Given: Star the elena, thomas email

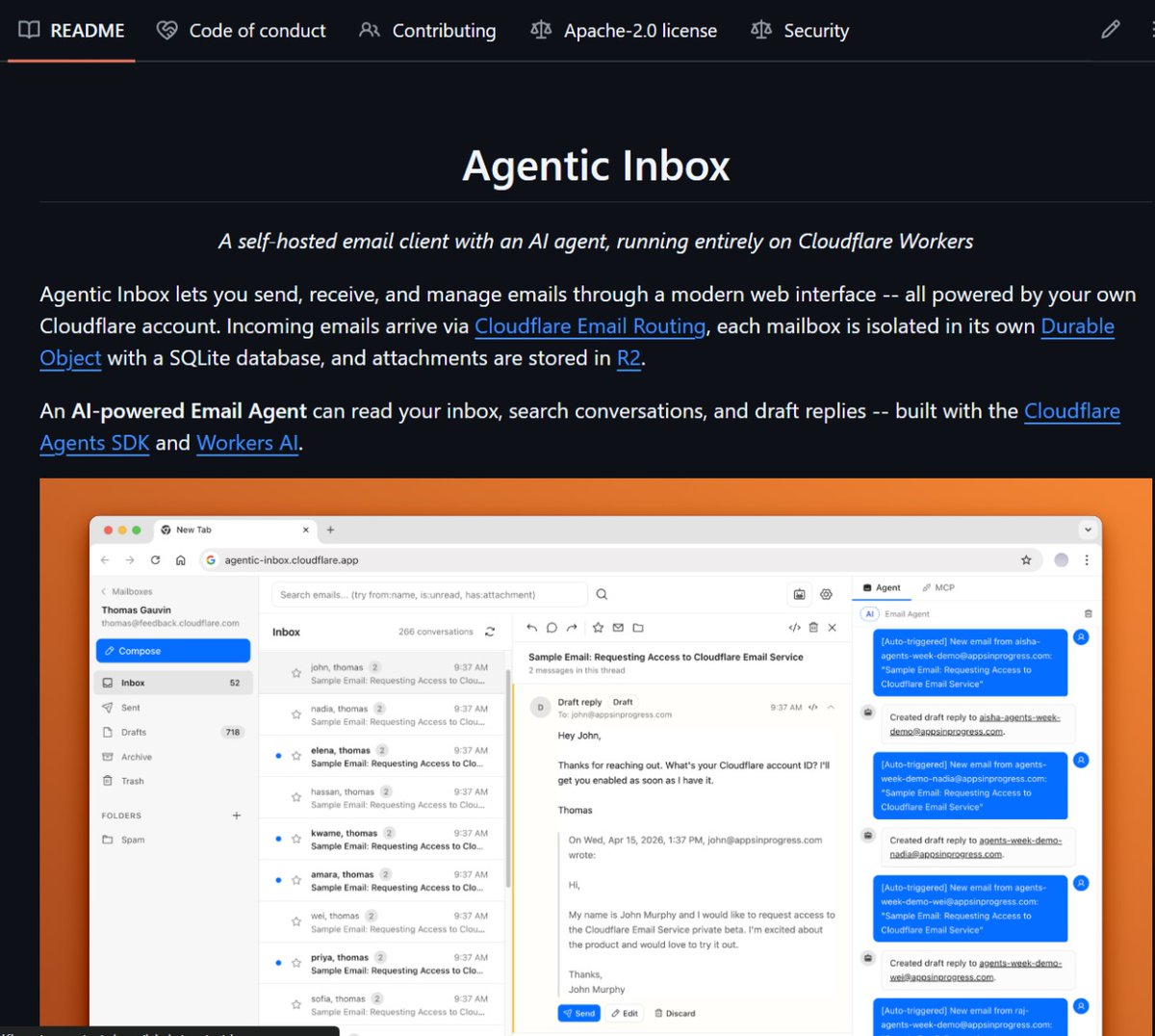Looking at the screenshot, I should point(296,756).
